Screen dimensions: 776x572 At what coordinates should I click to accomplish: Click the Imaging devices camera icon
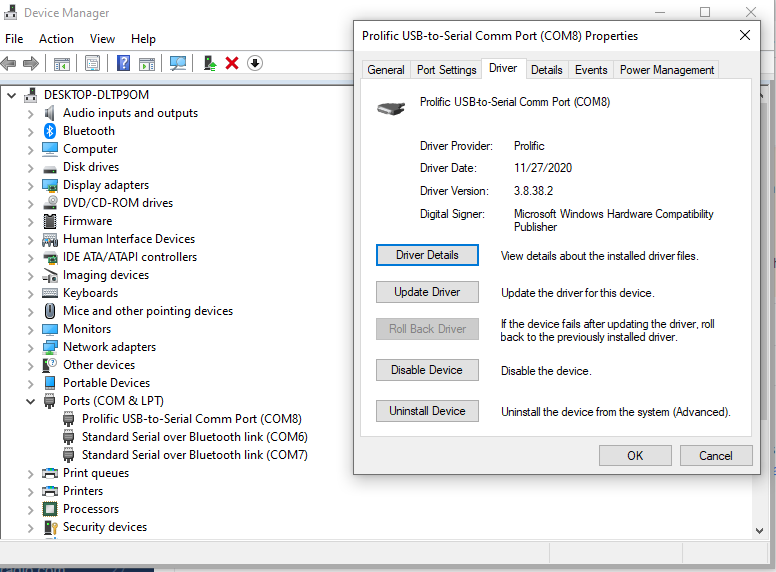[50, 275]
